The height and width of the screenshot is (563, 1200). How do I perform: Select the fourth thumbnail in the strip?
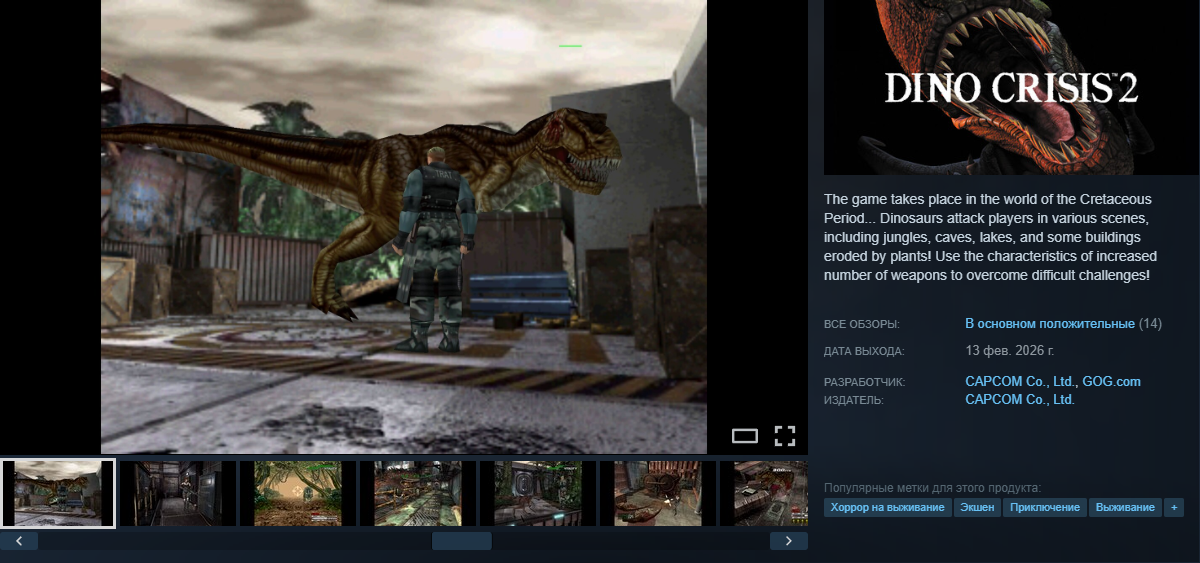pyautogui.click(x=418, y=493)
